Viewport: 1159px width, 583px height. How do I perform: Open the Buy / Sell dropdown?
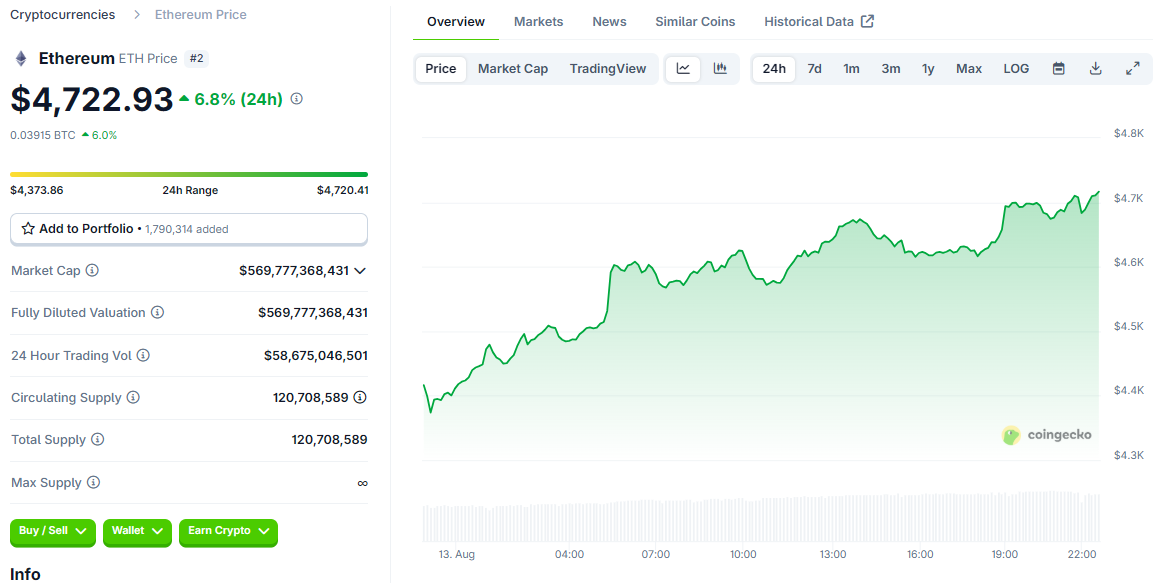tap(52, 531)
